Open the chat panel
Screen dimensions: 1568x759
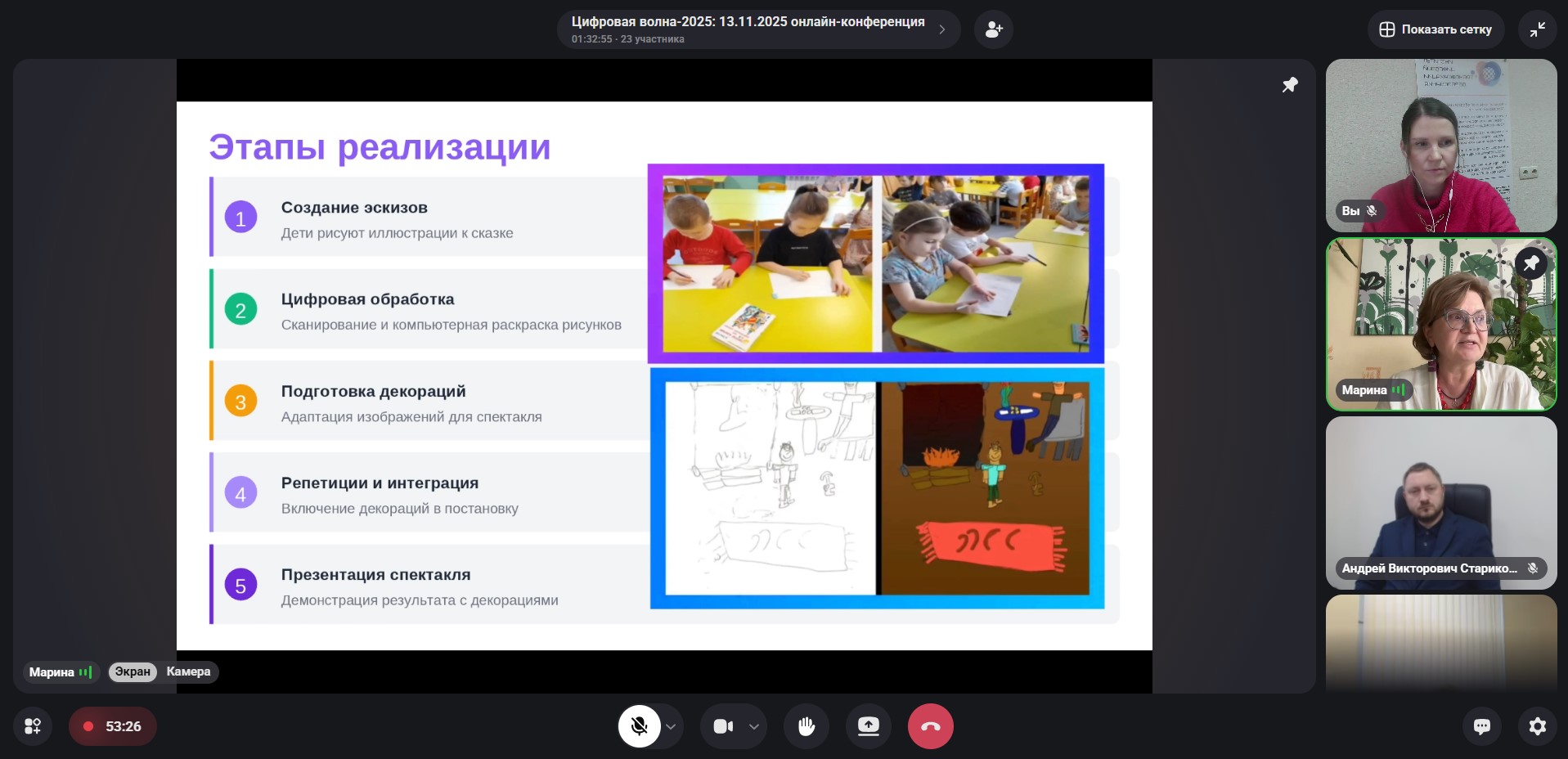click(1481, 726)
